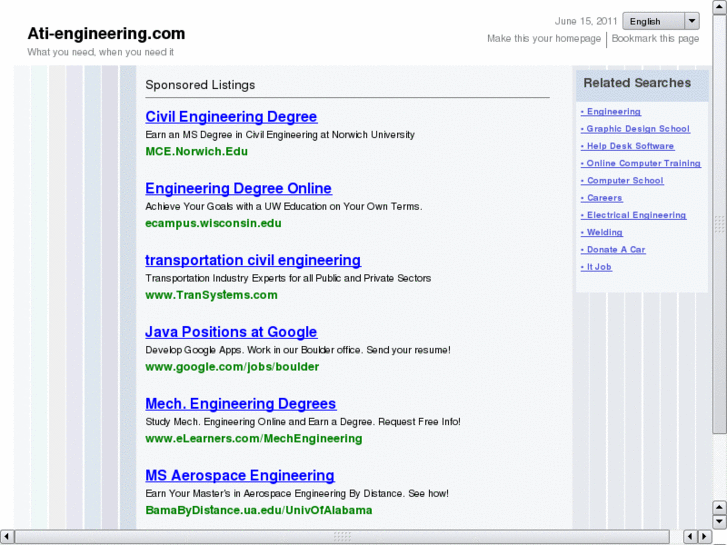Select Welding related search

[x=602, y=232]
